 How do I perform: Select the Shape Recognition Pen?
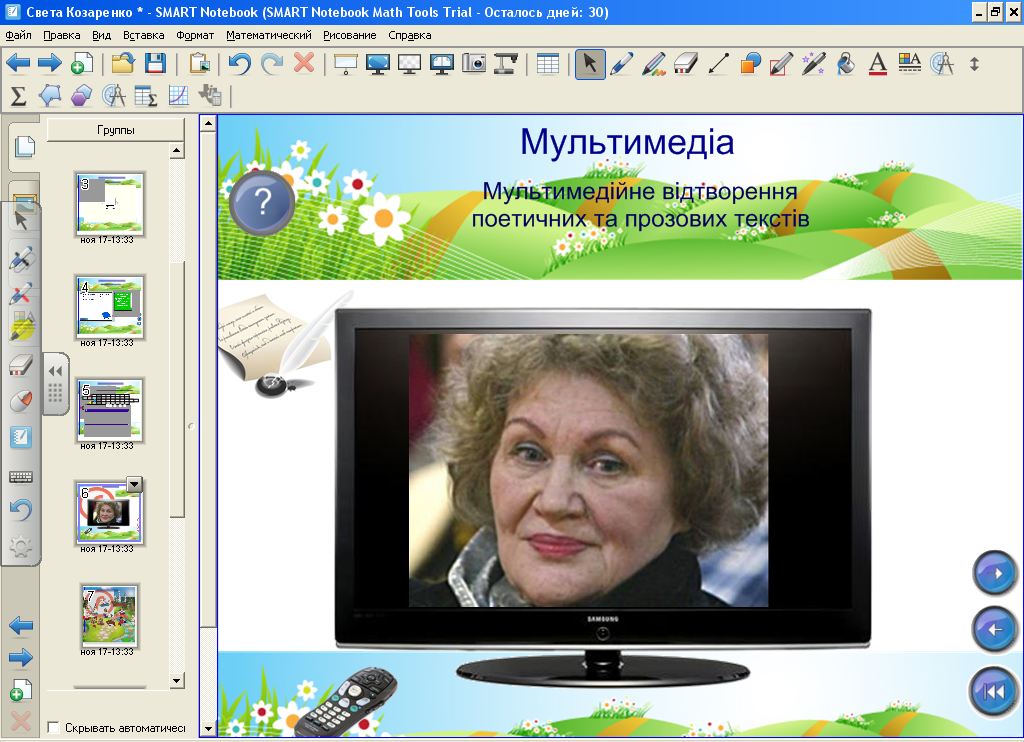click(782, 64)
